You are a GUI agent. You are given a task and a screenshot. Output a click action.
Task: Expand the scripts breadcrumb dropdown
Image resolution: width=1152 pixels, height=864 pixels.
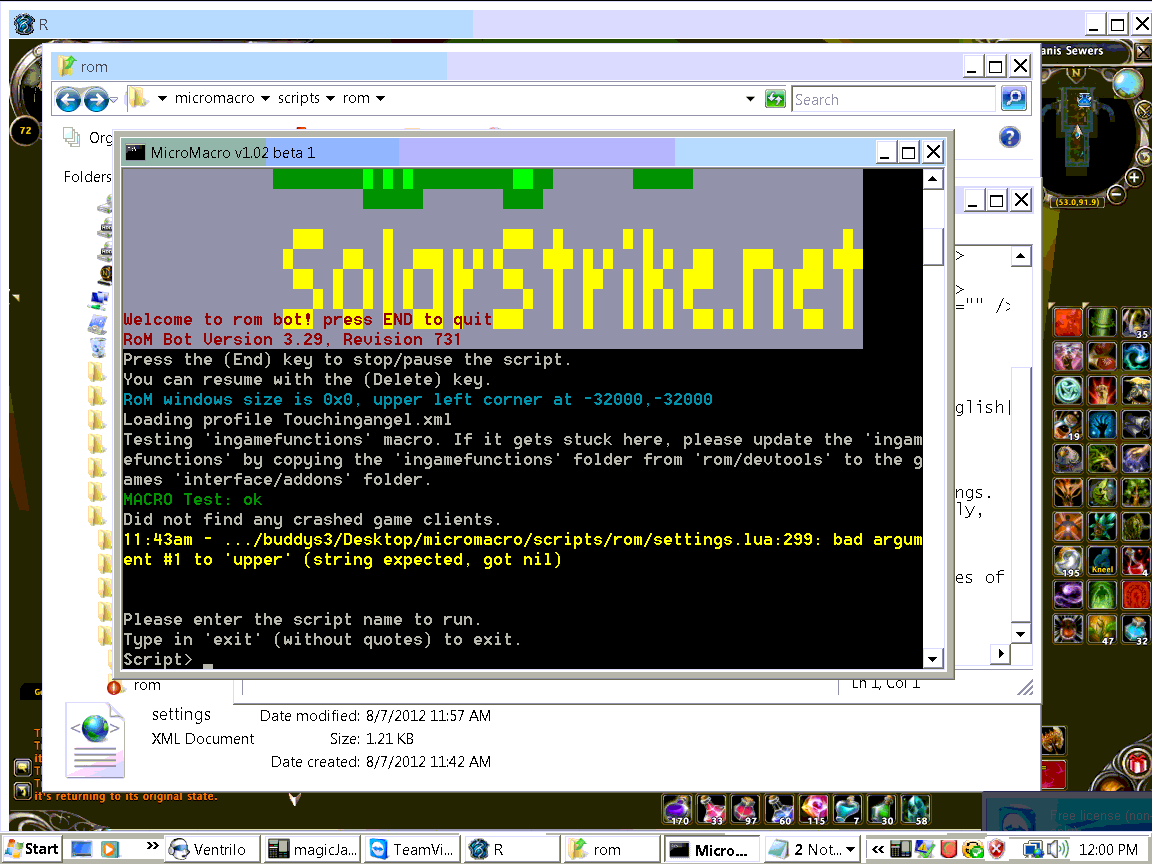tap(330, 99)
